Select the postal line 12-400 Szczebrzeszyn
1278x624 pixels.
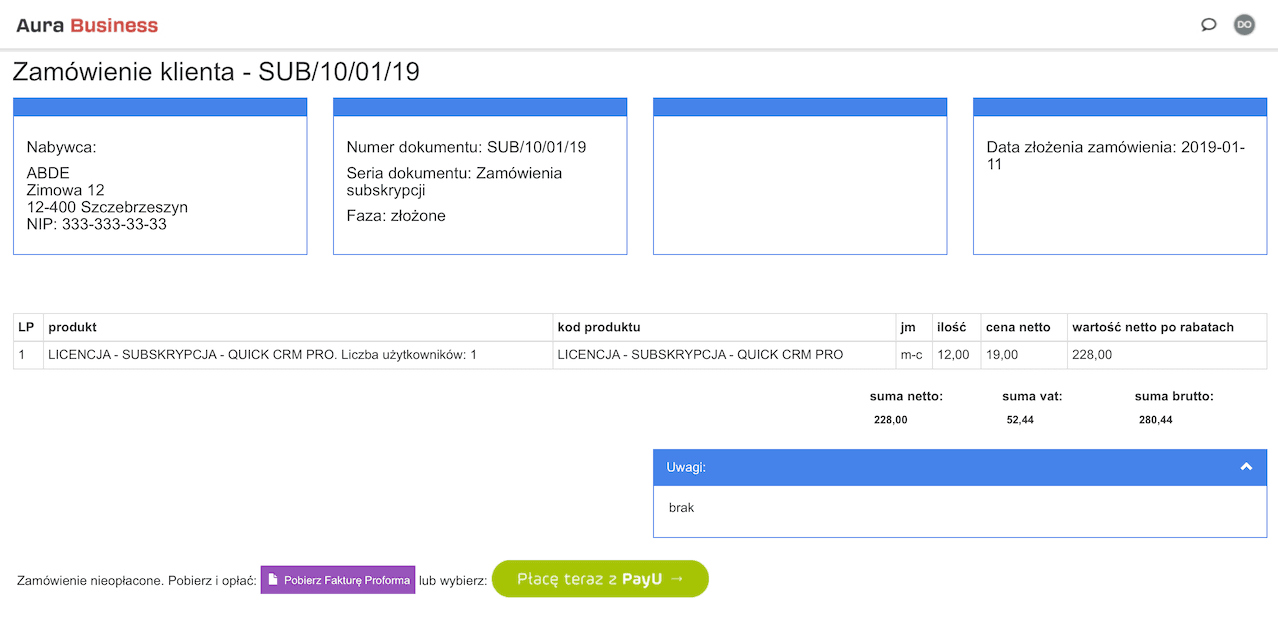click(107, 207)
